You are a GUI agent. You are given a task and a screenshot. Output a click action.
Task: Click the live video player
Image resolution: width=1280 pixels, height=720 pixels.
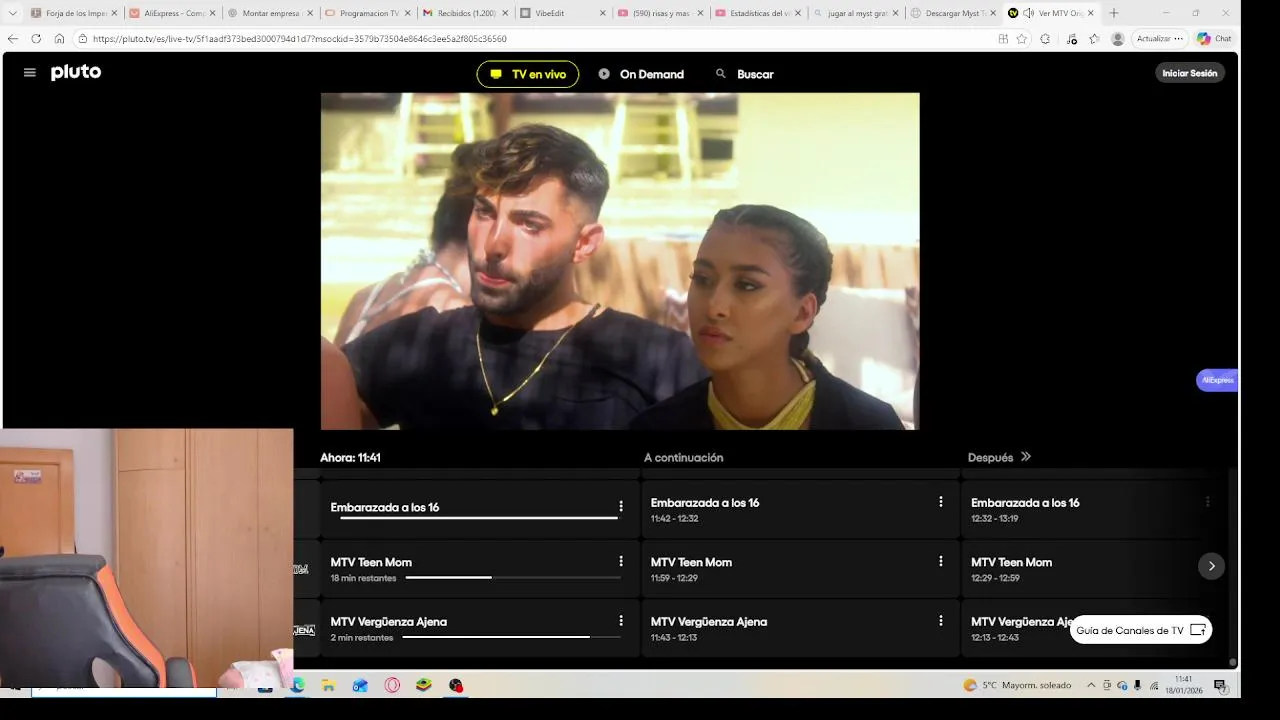[x=620, y=261]
